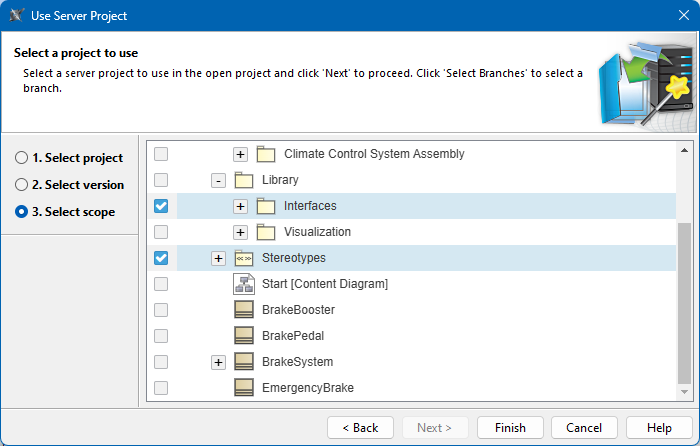Click the BrakePedal block icon
Viewport: 700px width, 446px height.
tap(244, 336)
